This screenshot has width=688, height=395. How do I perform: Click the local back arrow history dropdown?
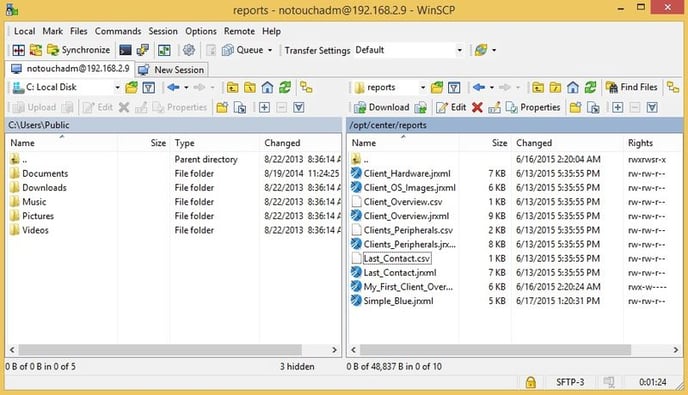(186, 87)
